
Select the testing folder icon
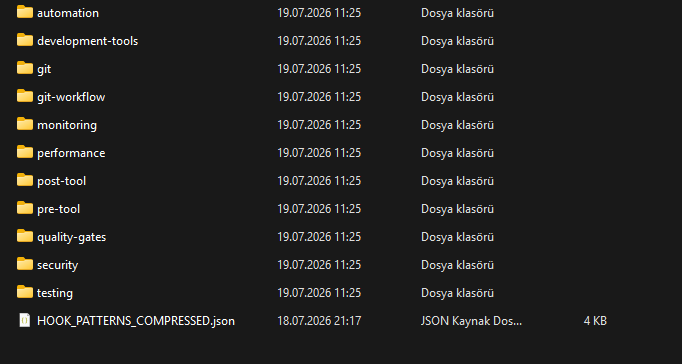pos(25,292)
